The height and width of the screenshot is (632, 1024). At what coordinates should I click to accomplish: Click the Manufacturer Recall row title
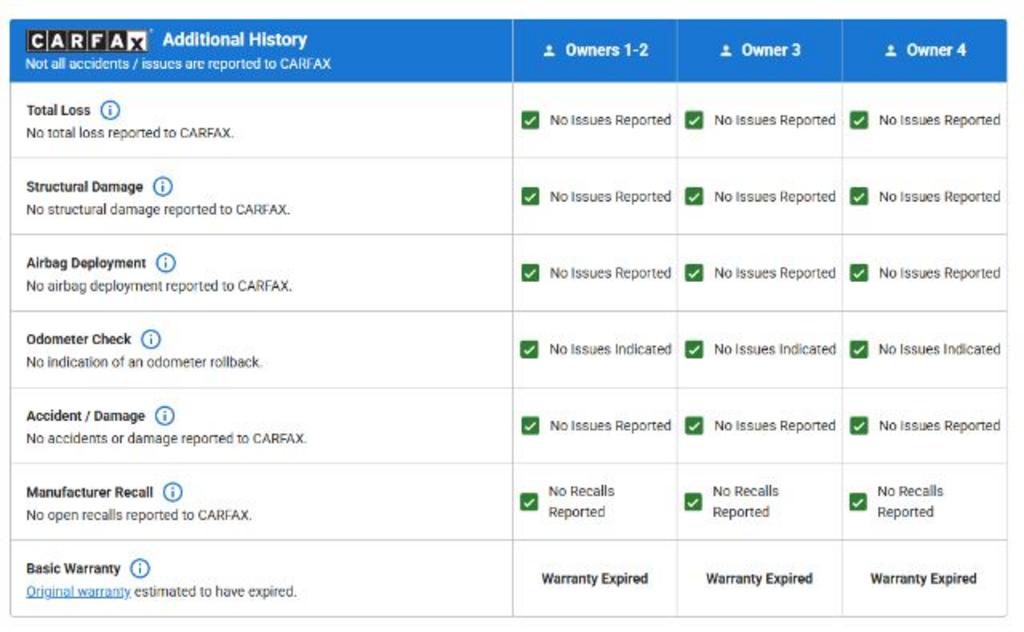point(89,492)
